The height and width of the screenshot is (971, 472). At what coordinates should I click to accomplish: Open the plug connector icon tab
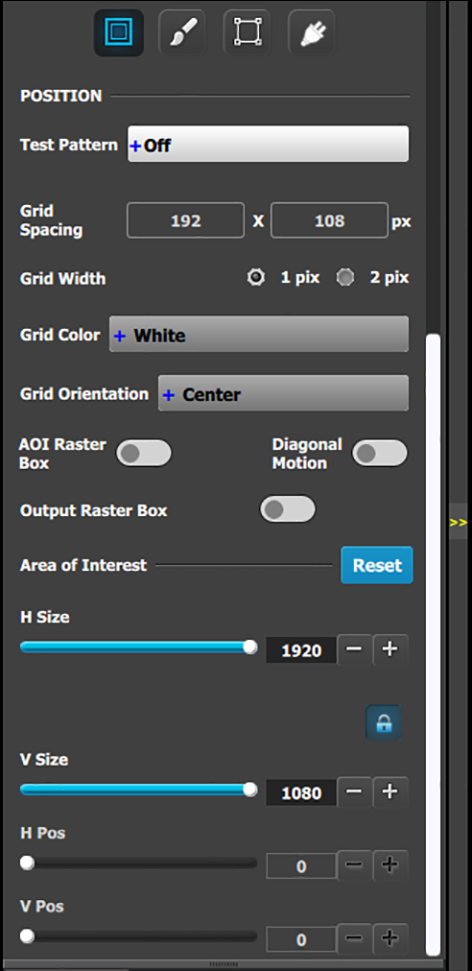coord(311,32)
